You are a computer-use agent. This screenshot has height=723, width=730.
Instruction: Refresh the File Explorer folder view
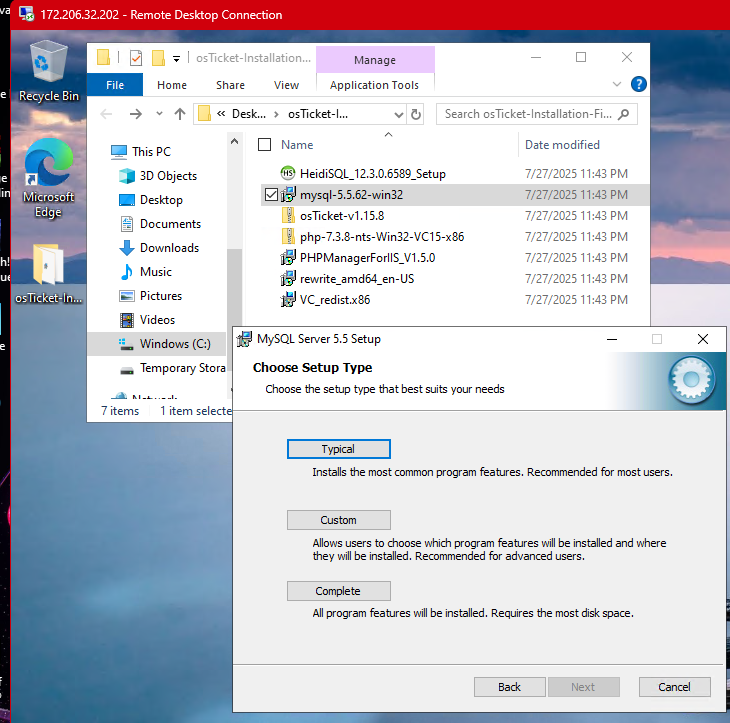[x=416, y=114]
